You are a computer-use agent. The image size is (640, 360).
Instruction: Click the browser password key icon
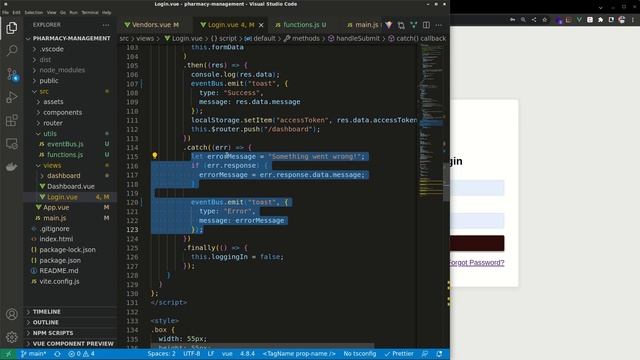[x=513, y=20]
